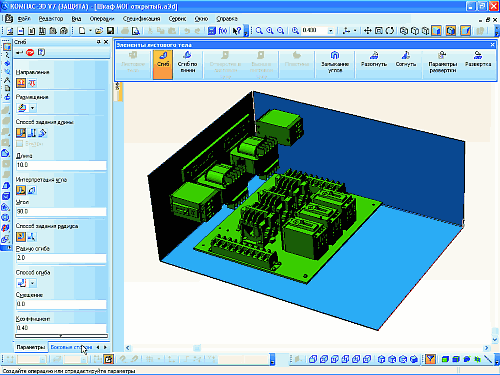Click the red stop operation icon
The width and height of the screenshot is (500, 375).
(30, 52)
